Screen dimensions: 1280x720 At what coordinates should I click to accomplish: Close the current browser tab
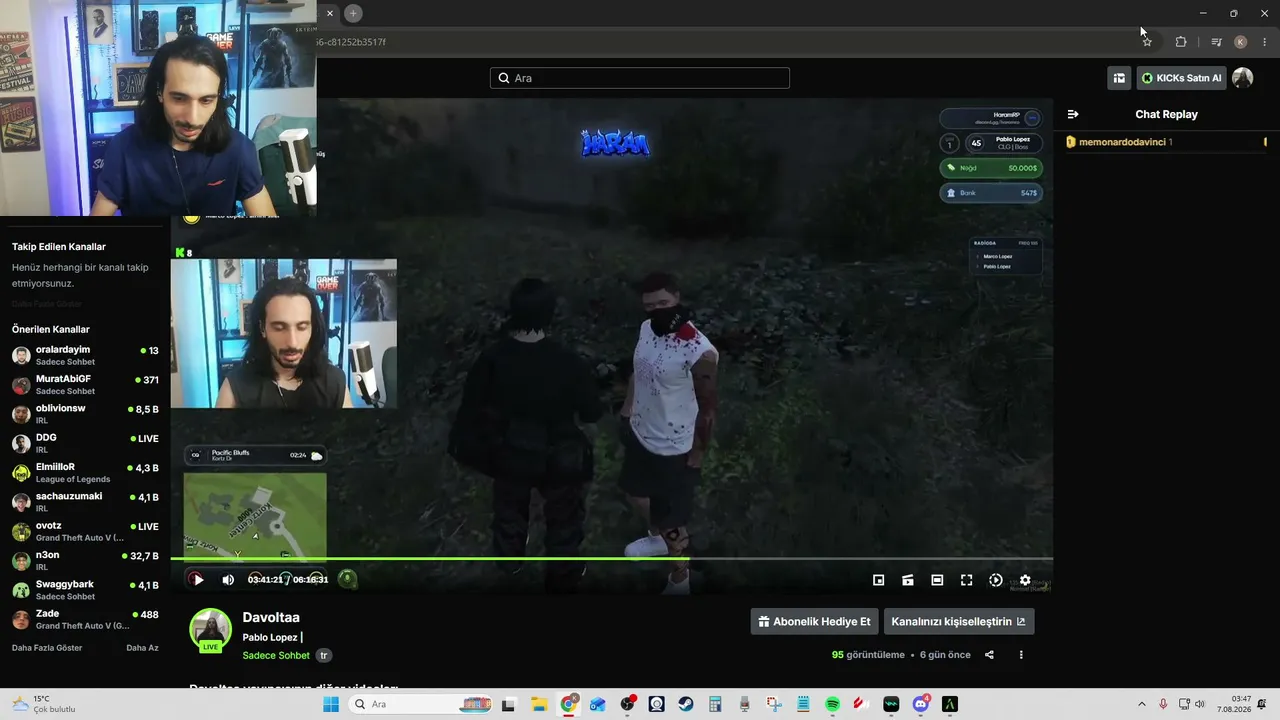330,13
